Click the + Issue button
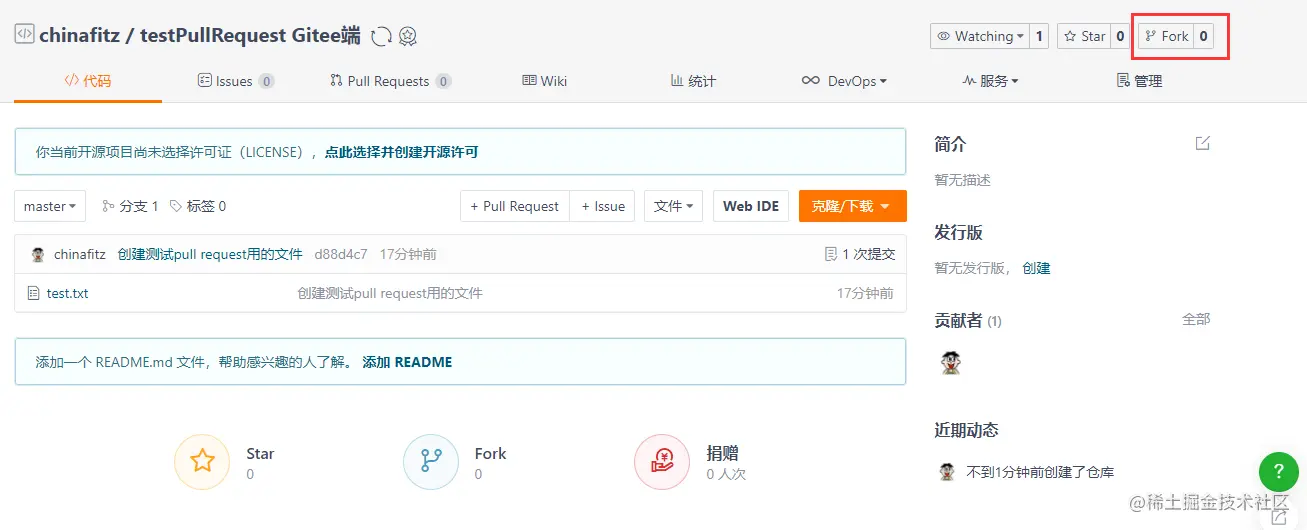This screenshot has height=530, width=1307. tap(603, 206)
